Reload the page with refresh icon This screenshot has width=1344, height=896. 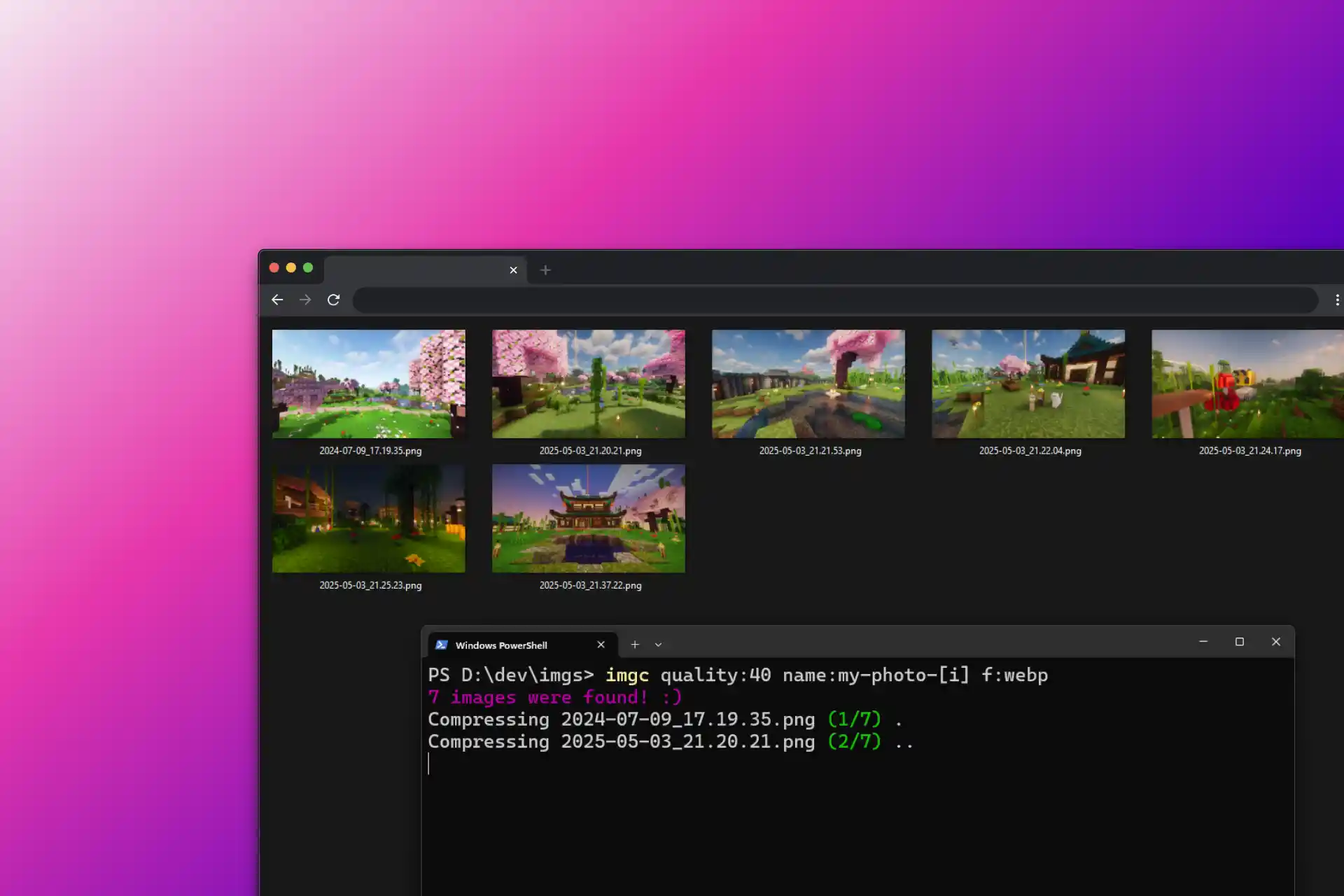click(333, 300)
